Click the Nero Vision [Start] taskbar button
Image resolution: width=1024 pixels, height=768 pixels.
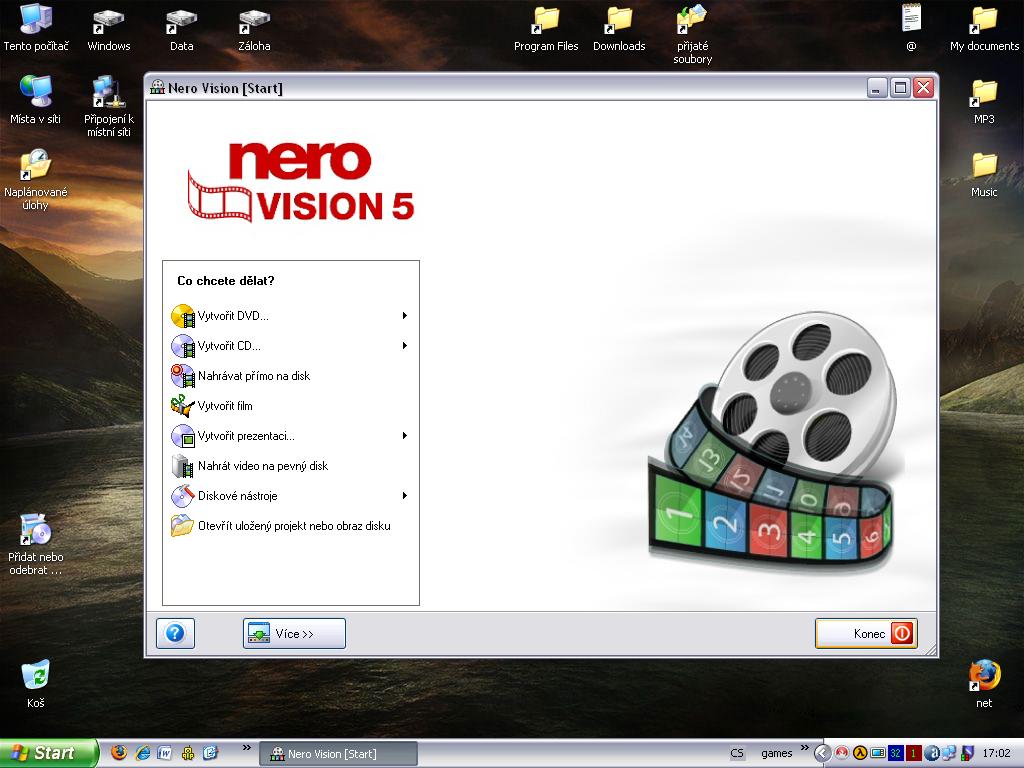tap(338, 754)
